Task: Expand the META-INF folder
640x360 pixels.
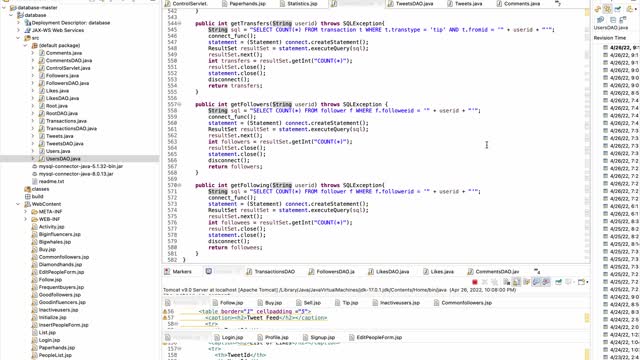Action: [x=26, y=211]
